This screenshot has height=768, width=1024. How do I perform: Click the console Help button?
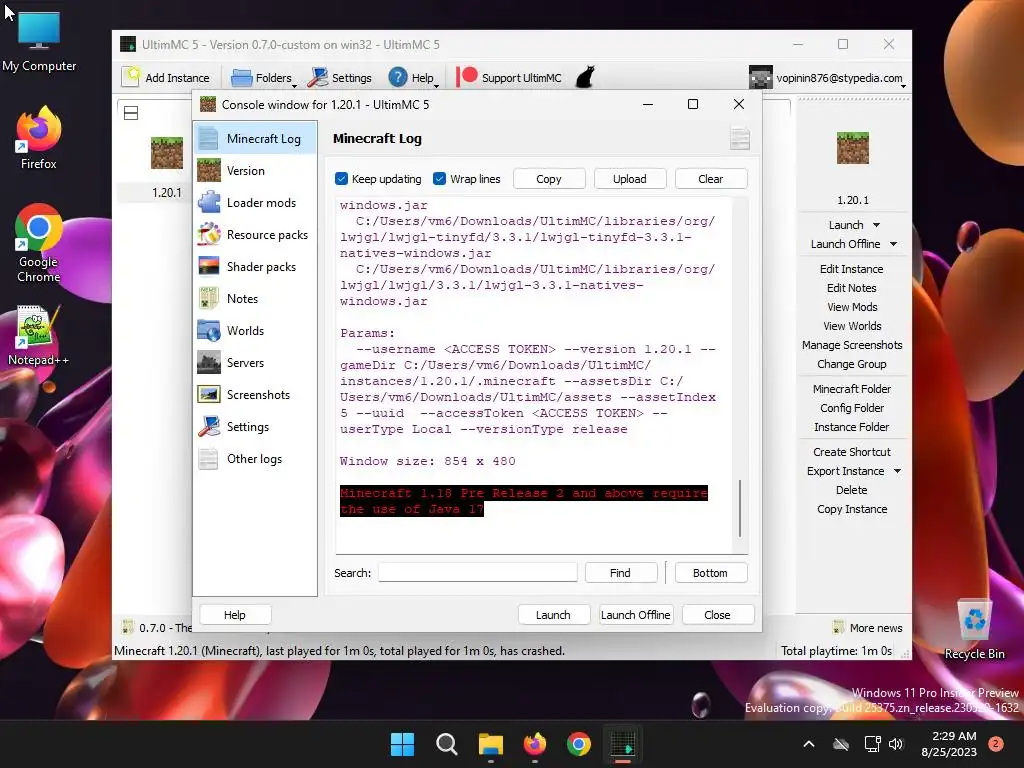235,615
